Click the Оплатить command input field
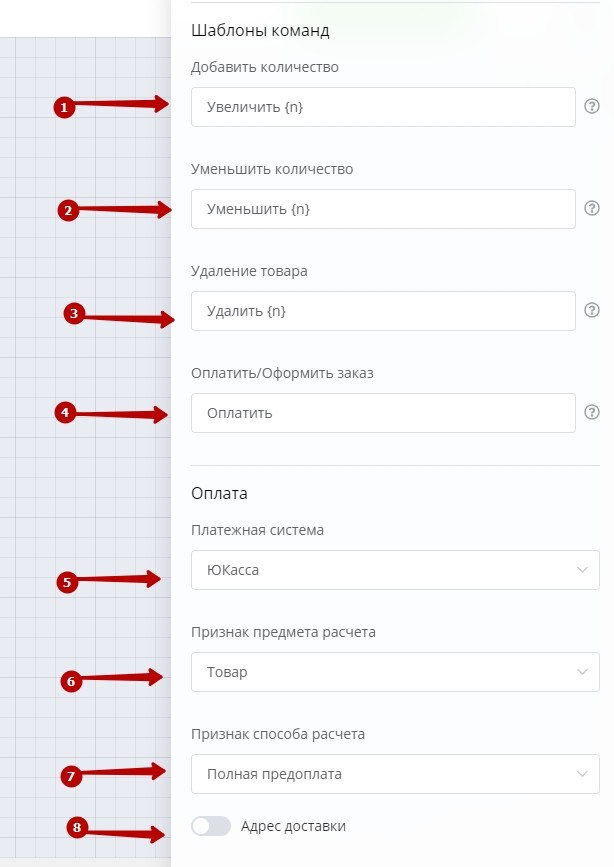614x867 pixels. tap(382, 413)
